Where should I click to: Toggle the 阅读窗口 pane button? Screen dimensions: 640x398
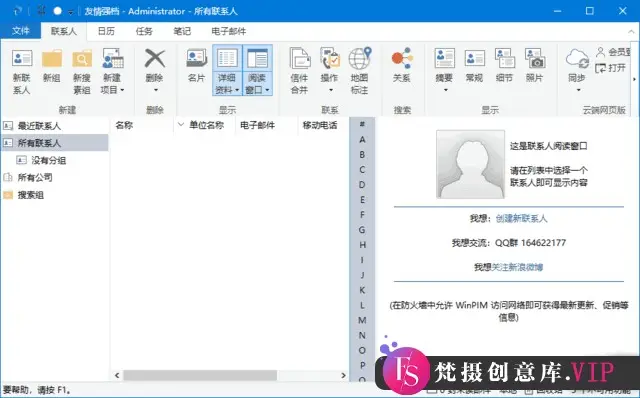(x=258, y=70)
